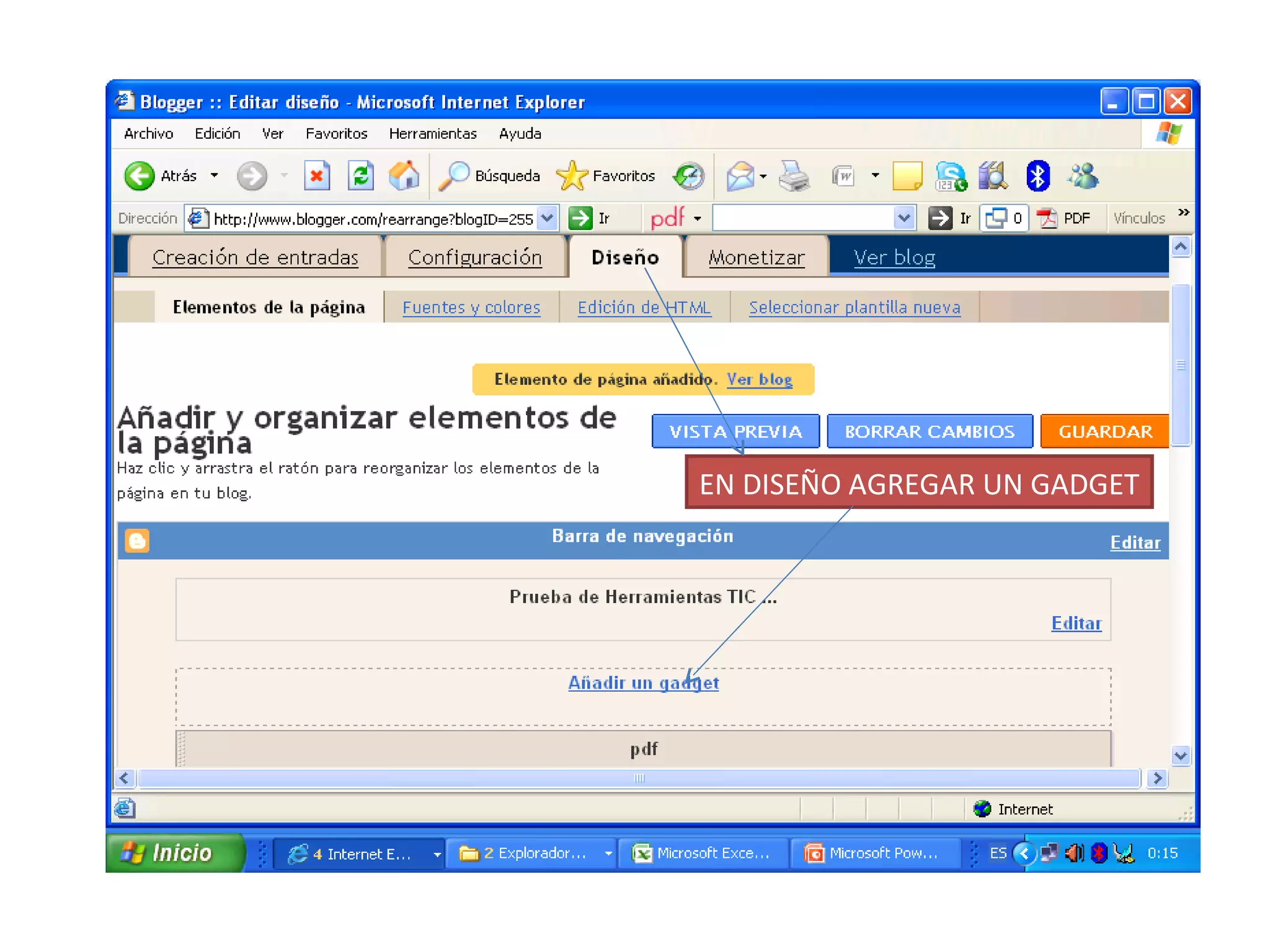
Task: Go to the Home page icon
Action: click(x=404, y=177)
